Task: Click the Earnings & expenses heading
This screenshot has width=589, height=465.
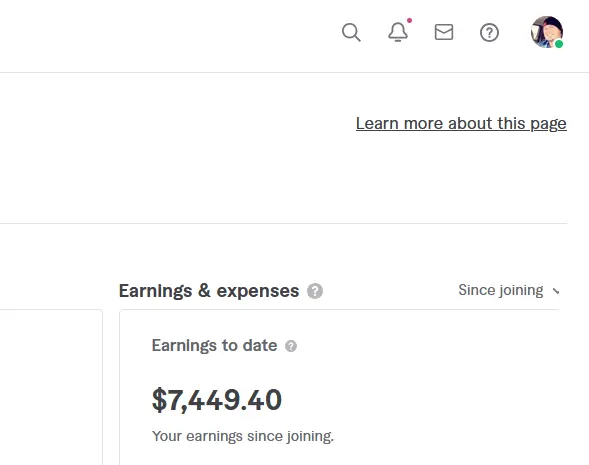Action: 209,291
